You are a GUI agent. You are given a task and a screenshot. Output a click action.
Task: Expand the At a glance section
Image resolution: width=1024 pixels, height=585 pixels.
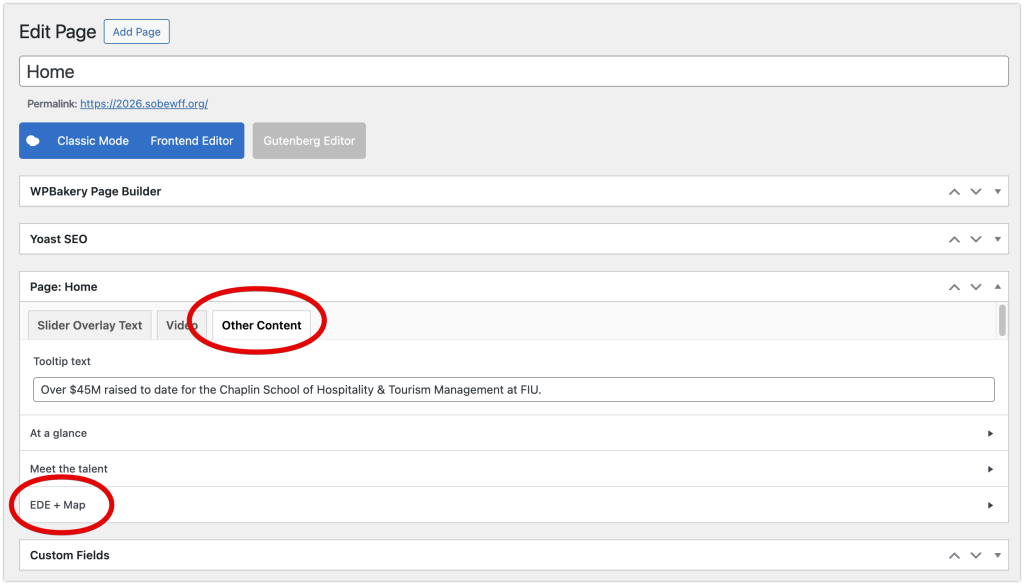(x=990, y=434)
